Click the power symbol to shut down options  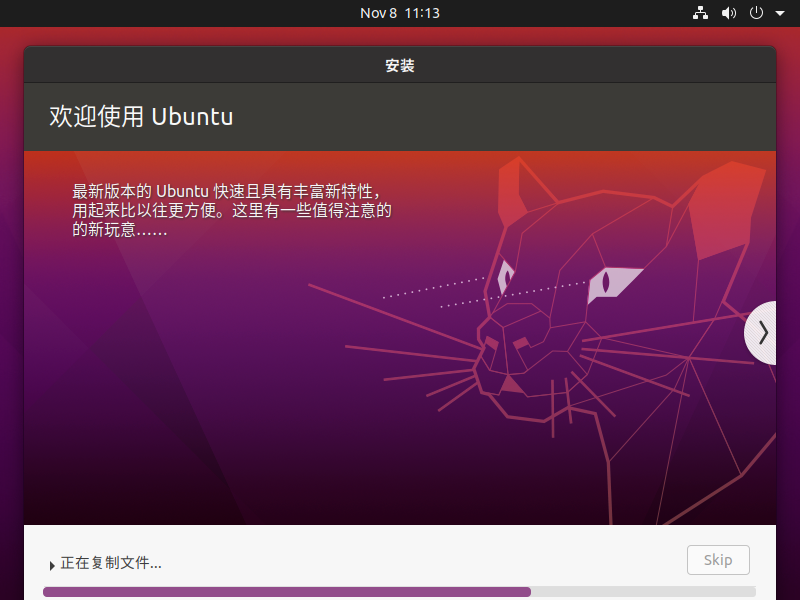[756, 13]
